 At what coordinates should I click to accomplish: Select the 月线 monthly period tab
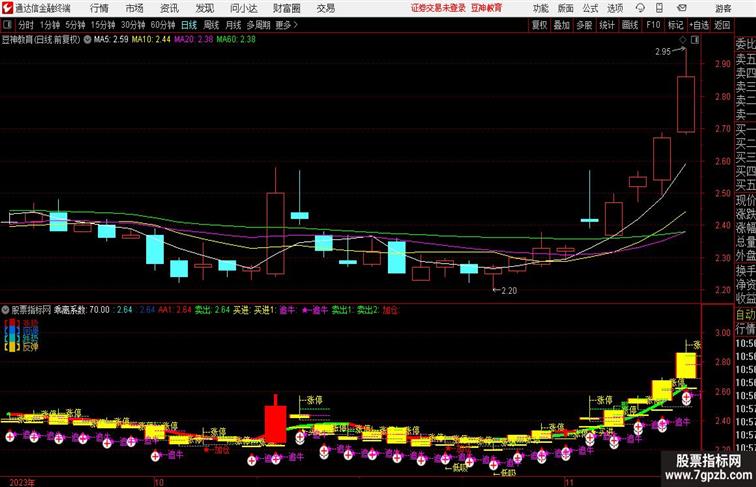click(233, 25)
